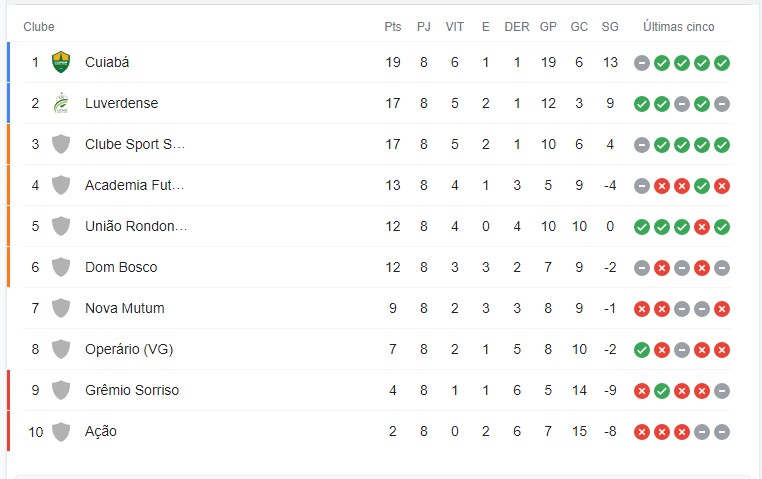Select the União Rondonópolis table row name
This screenshot has height=479, width=762.
click(x=136, y=226)
